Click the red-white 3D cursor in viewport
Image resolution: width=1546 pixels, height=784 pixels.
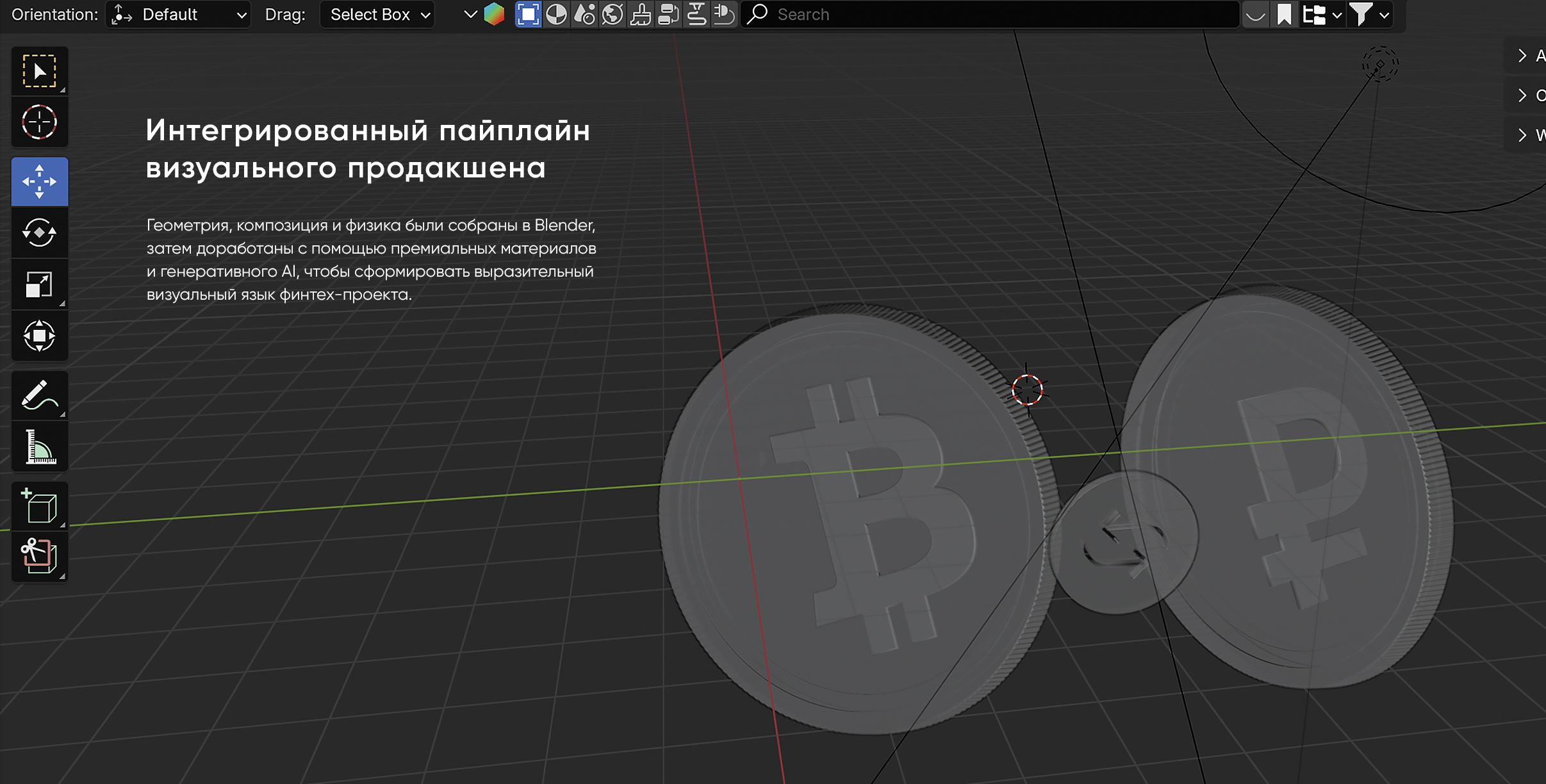click(x=1027, y=389)
